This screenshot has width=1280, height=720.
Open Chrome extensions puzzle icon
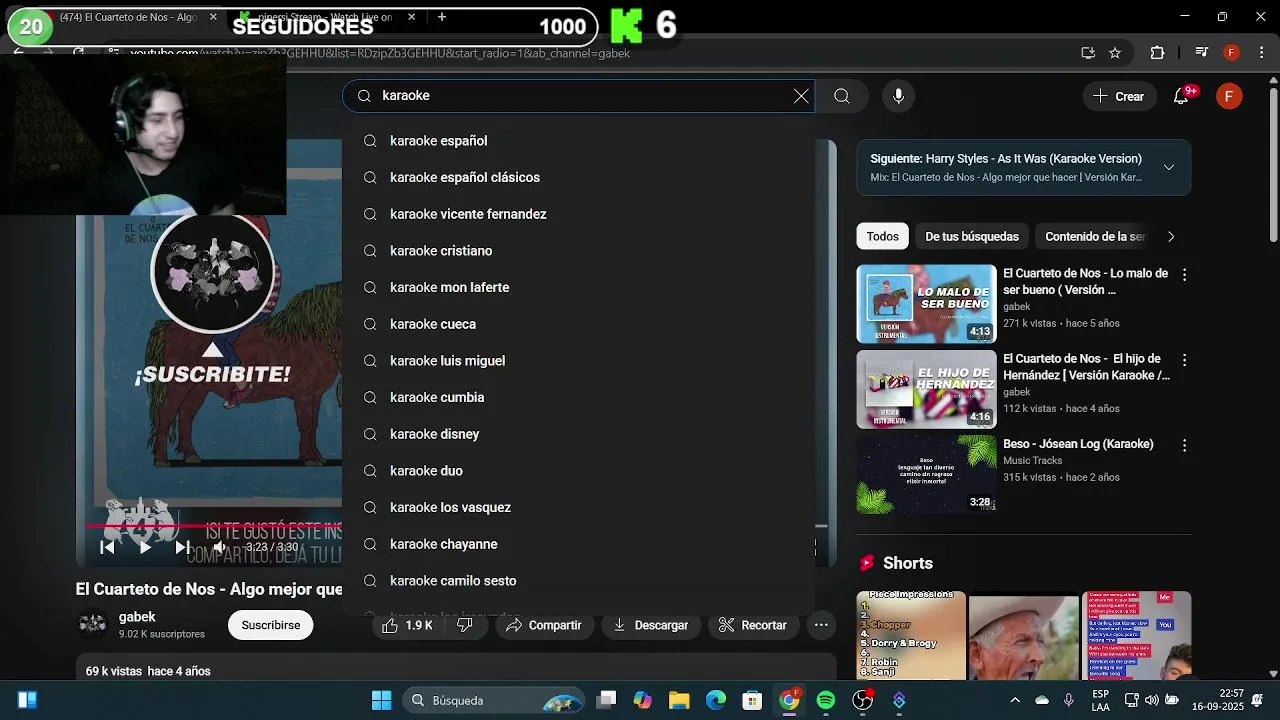click(1158, 53)
